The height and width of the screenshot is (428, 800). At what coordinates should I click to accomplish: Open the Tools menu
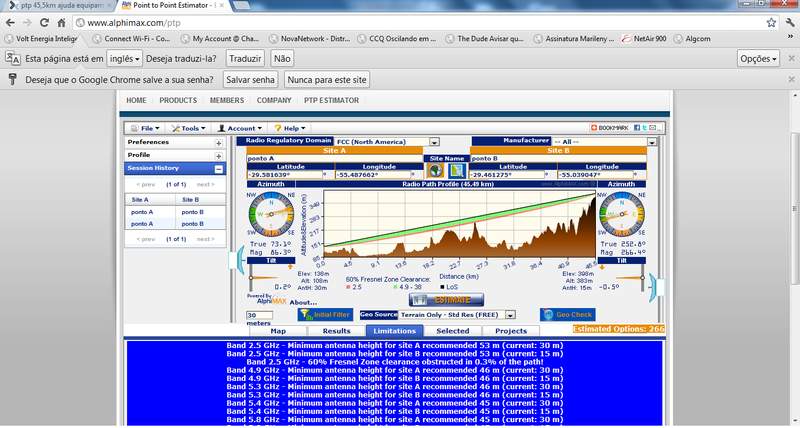pos(189,128)
